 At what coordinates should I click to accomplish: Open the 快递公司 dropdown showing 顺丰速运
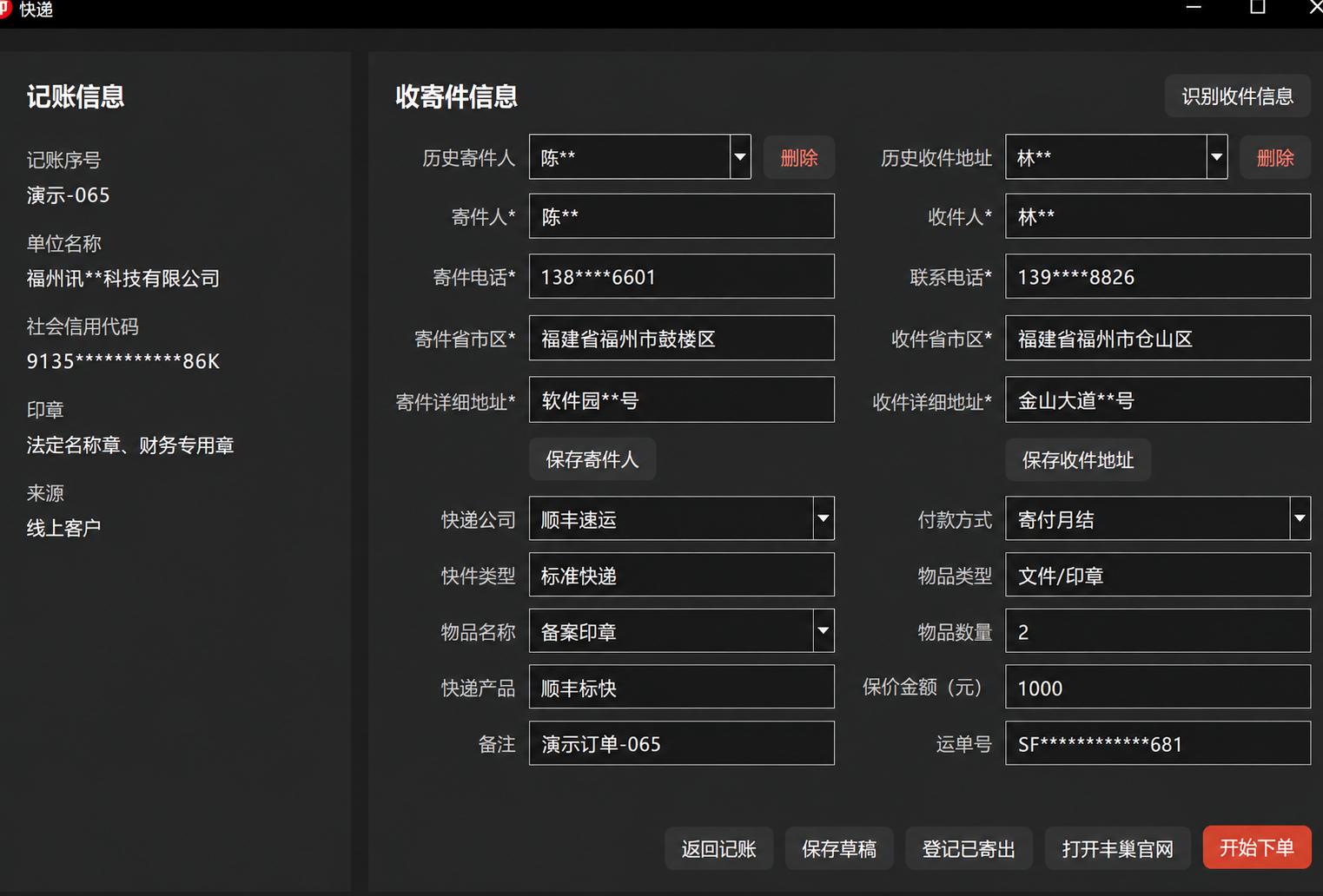click(x=823, y=518)
